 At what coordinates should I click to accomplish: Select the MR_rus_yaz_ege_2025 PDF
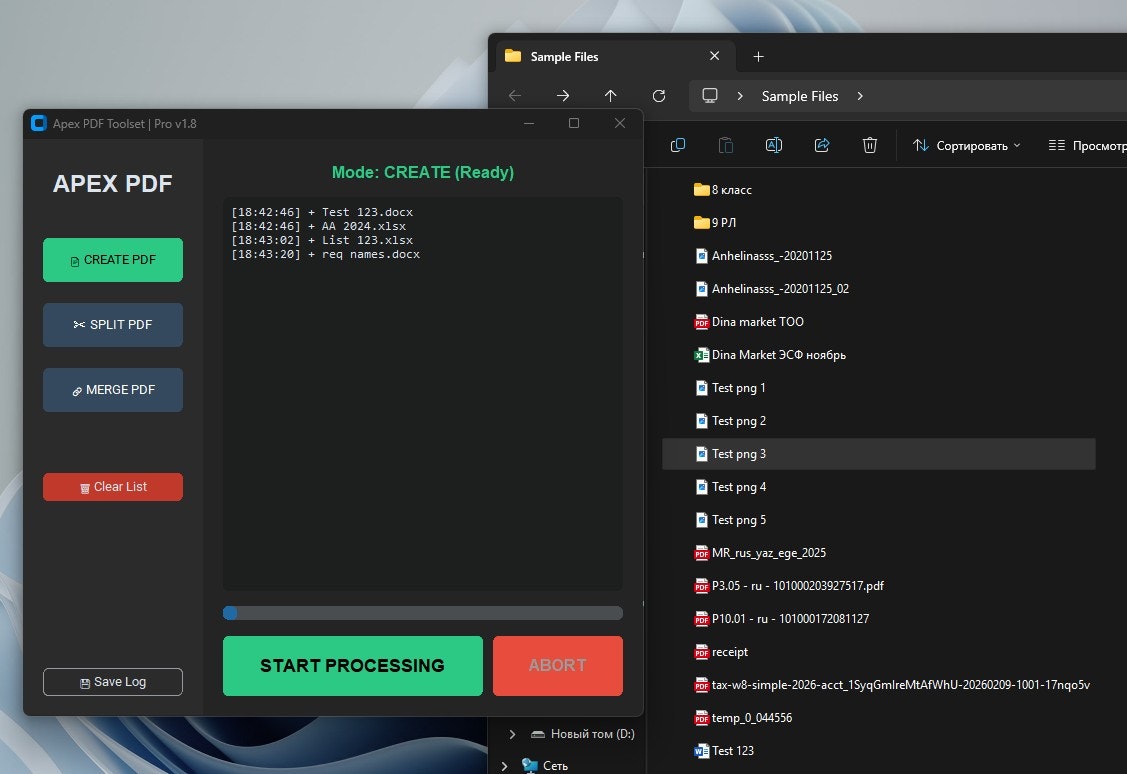(878, 553)
